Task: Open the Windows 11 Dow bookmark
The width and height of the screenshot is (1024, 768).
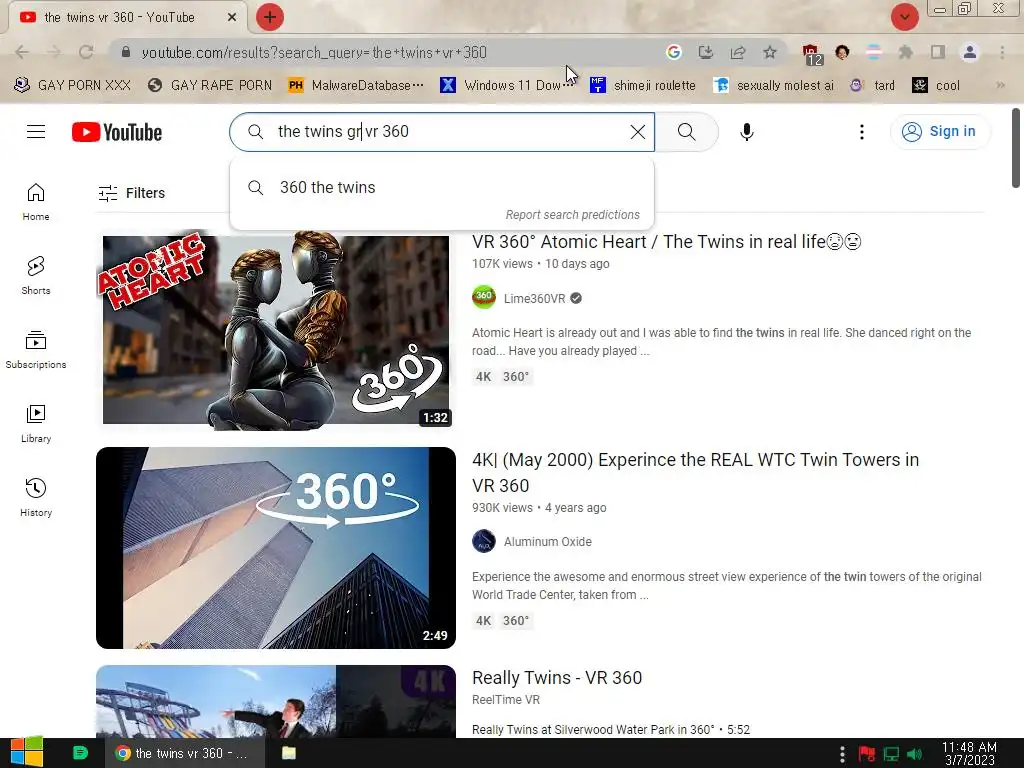Action: point(506,86)
